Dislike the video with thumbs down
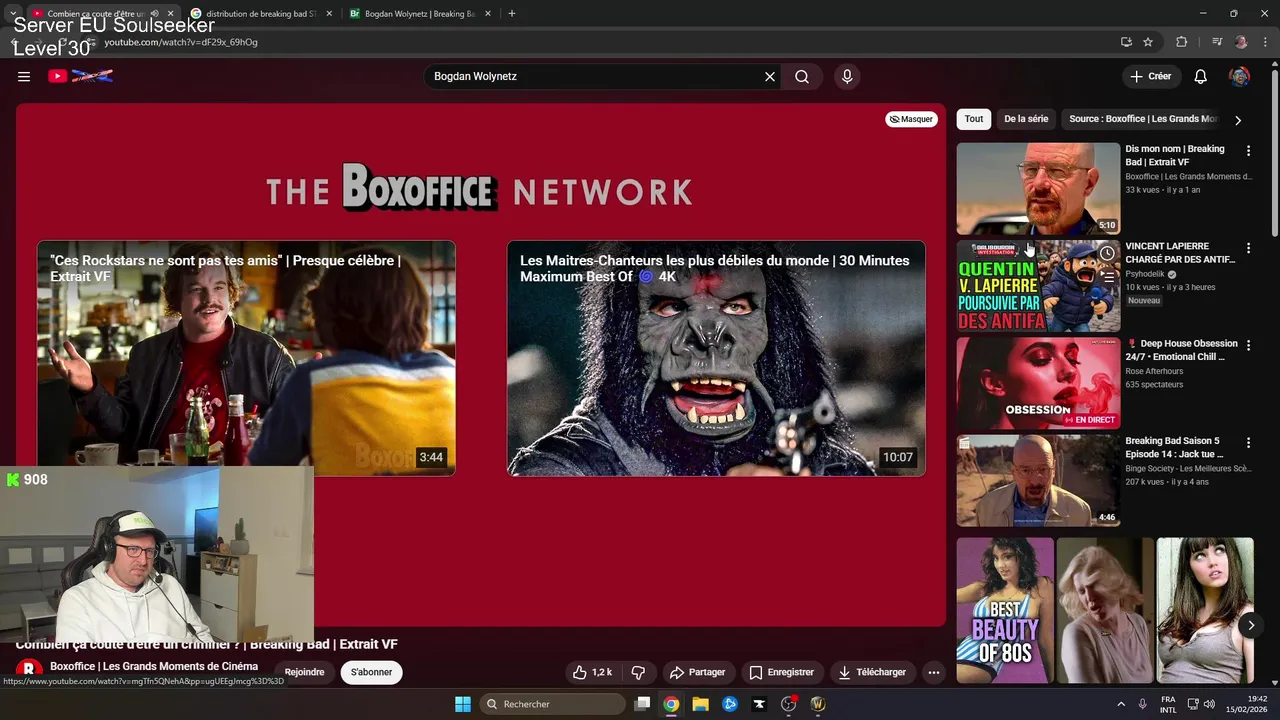This screenshot has height=720, width=1280. (638, 672)
